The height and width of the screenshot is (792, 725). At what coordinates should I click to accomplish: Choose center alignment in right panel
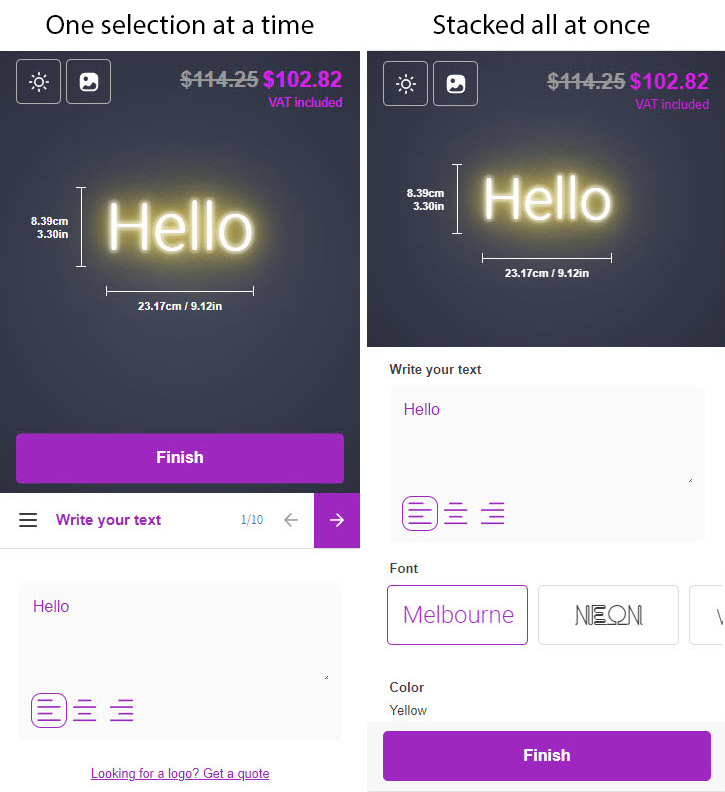456,514
